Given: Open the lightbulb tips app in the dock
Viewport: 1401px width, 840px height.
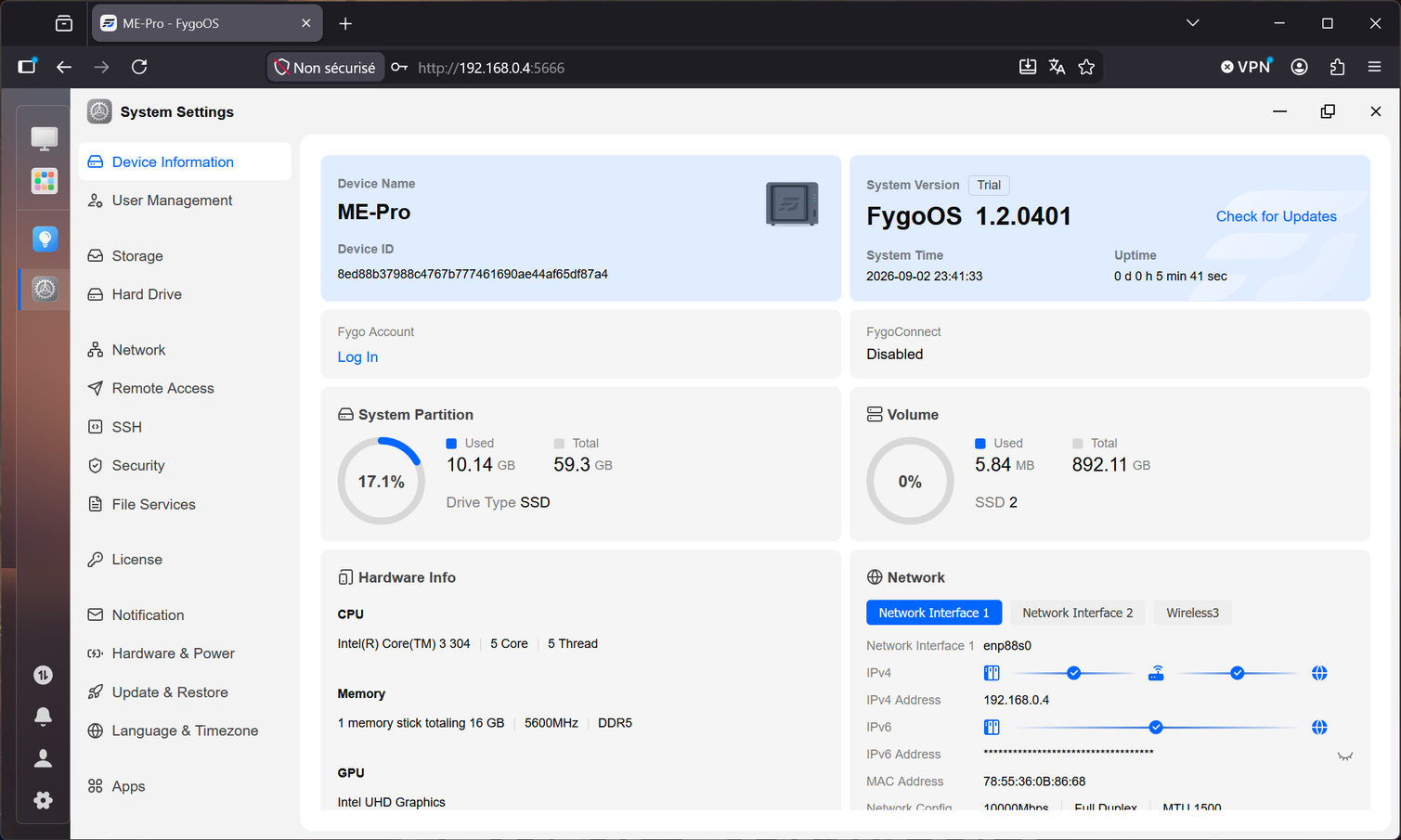Looking at the screenshot, I should [x=45, y=239].
